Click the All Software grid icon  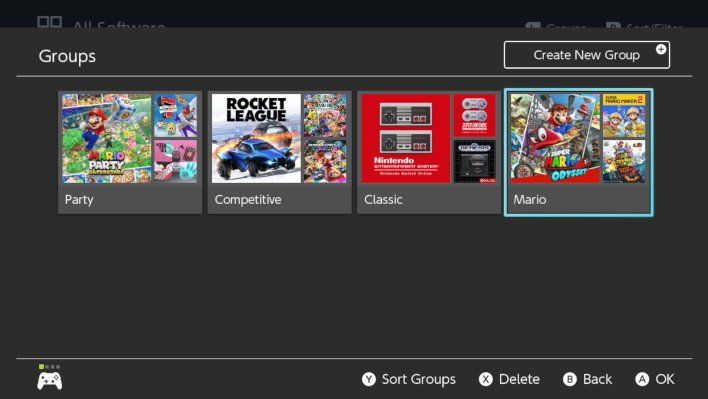pos(50,22)
